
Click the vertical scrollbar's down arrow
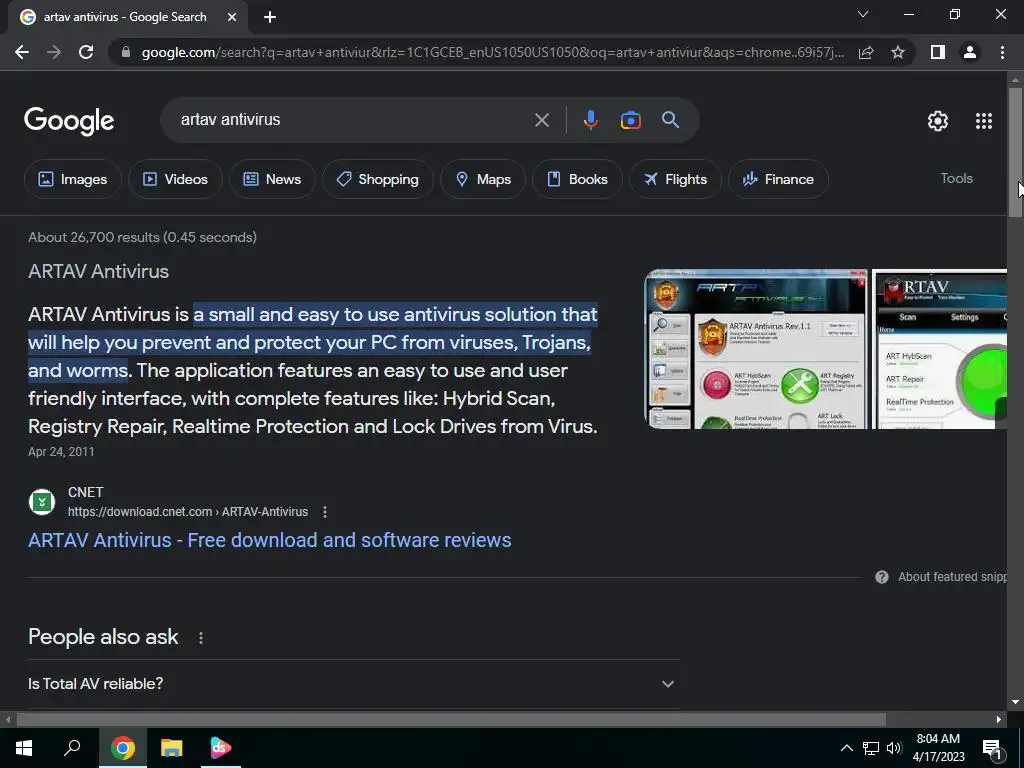click(x=1015, y=702)
